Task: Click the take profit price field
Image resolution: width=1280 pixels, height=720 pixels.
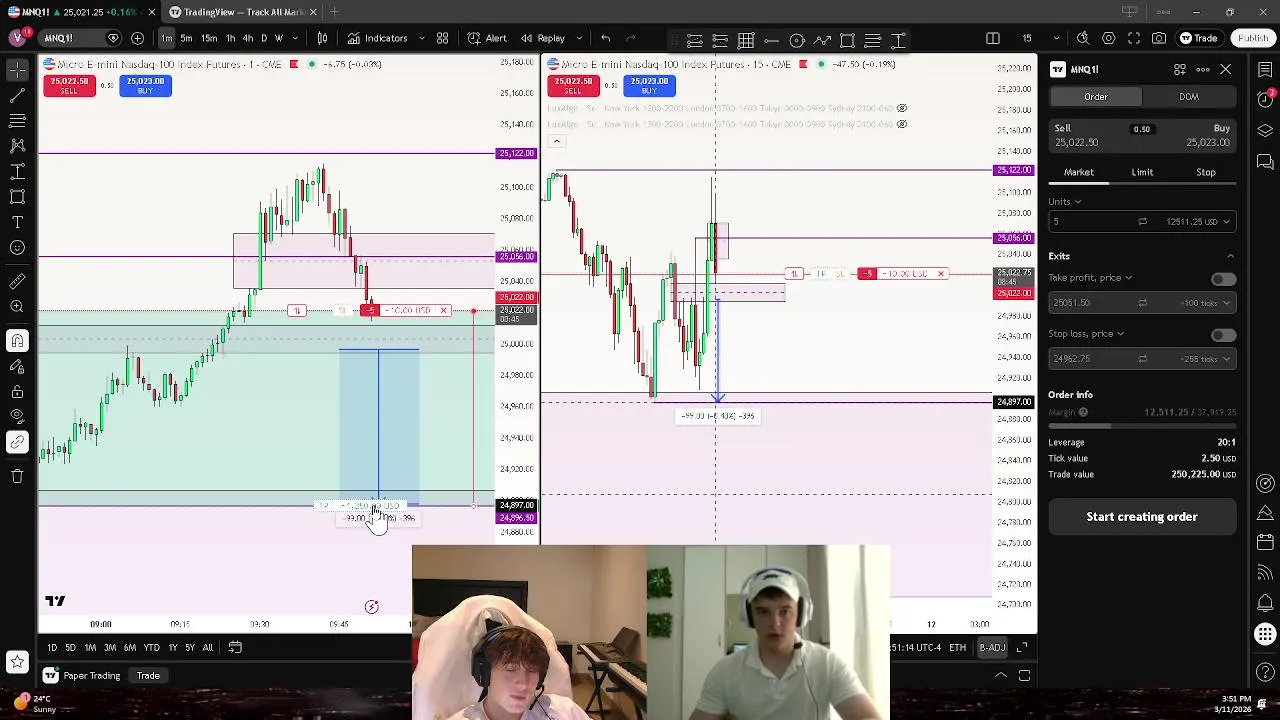Action: point(1091,303)
